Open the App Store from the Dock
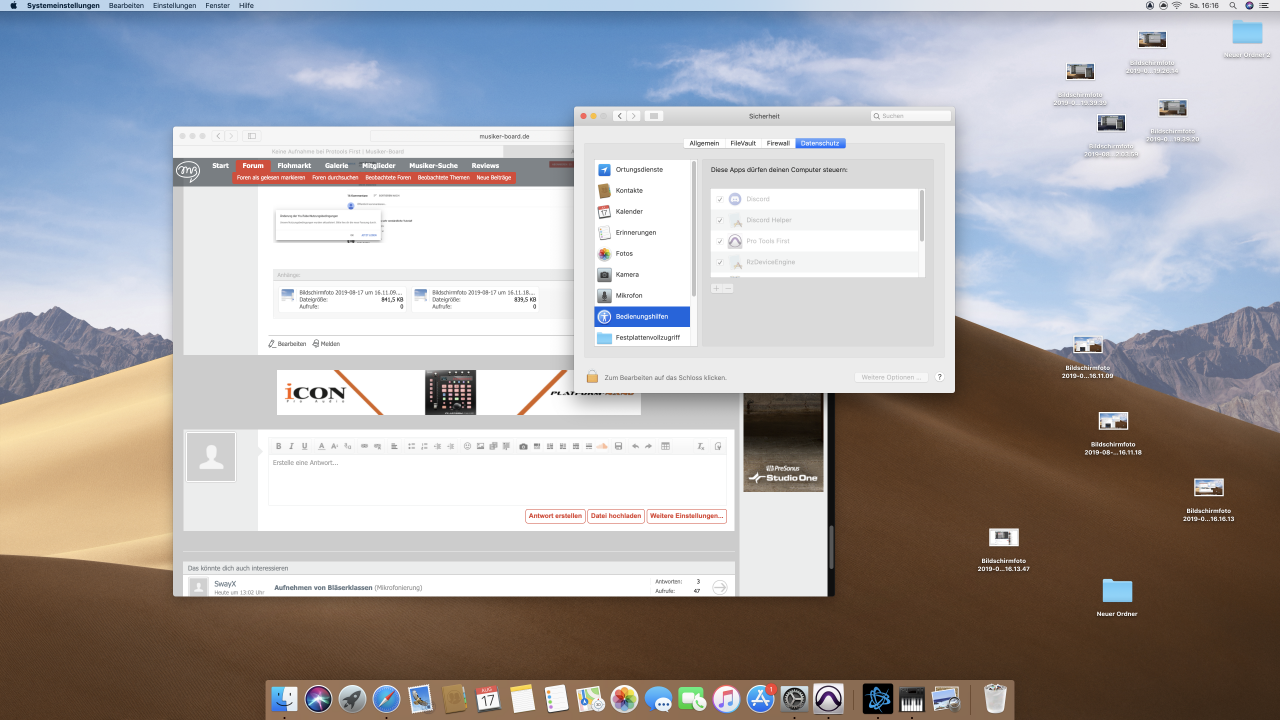The height and width of the screenshot is (720, 1280). (x=761, y=698)
